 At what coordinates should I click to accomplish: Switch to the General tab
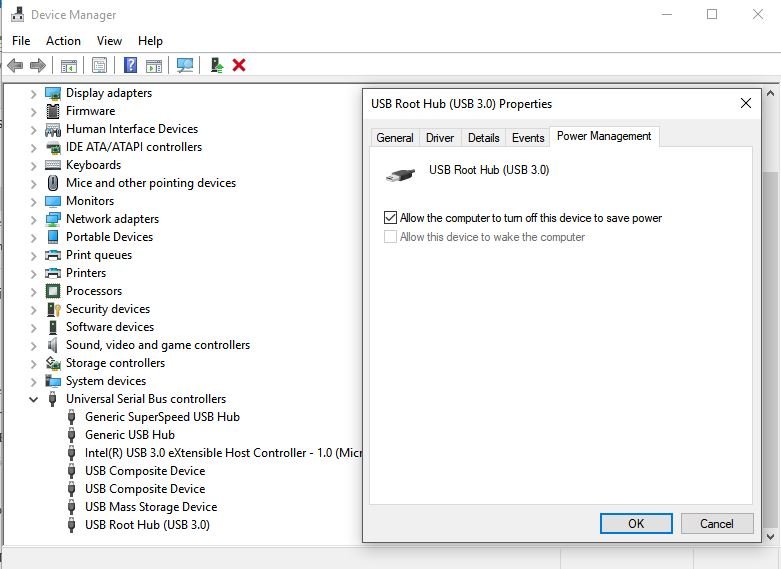pyautogui.click(x=395, y=138)
